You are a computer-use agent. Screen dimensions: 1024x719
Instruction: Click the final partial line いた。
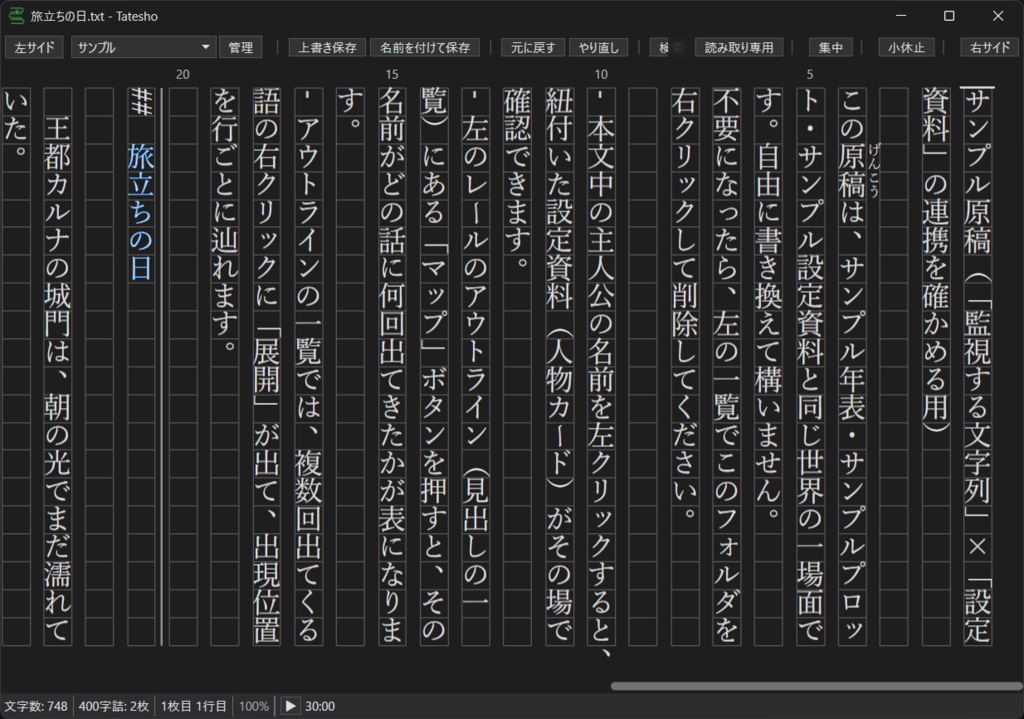click(16, 124)
